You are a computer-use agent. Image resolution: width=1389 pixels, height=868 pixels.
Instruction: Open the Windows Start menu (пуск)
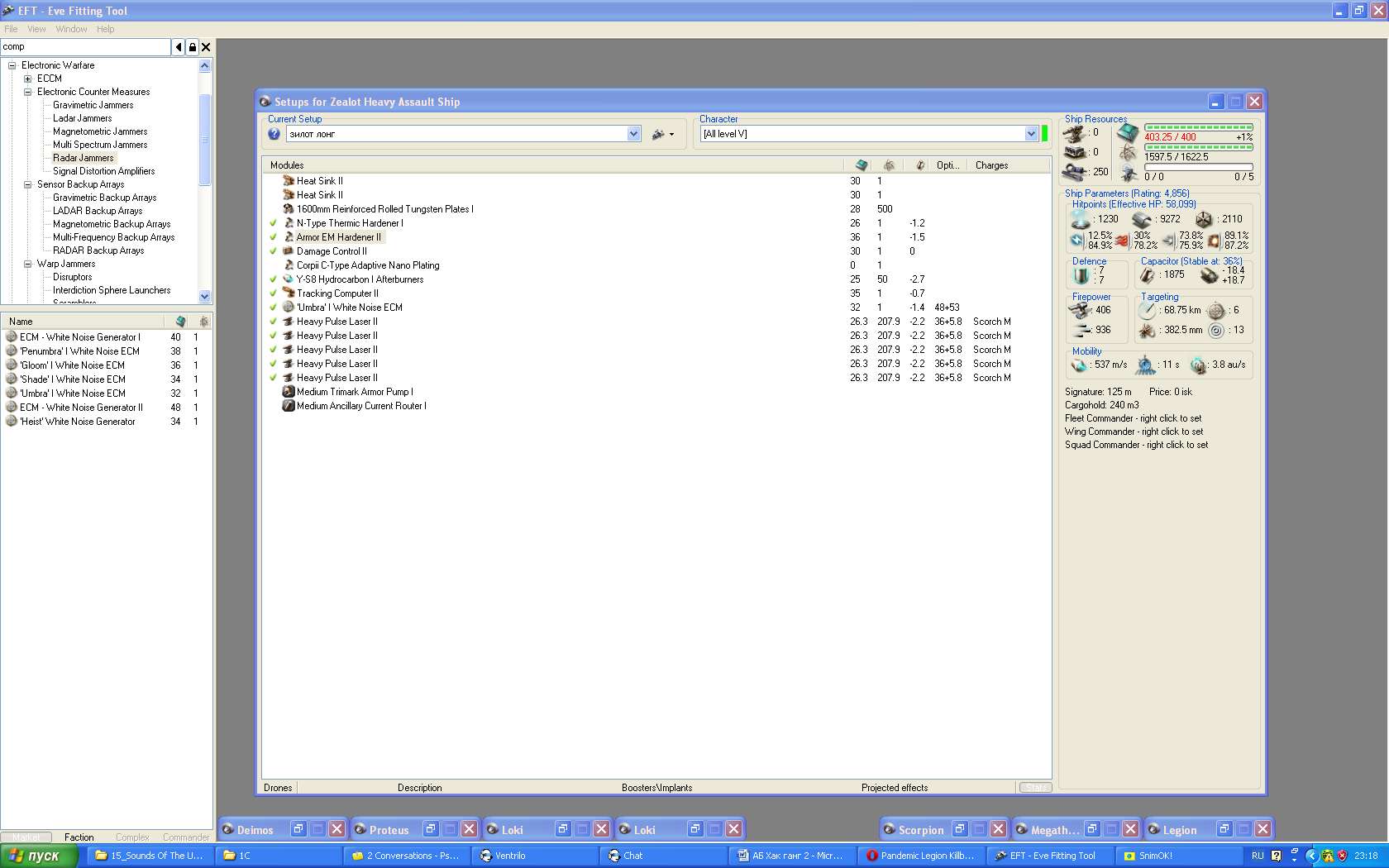click(39, 856)
